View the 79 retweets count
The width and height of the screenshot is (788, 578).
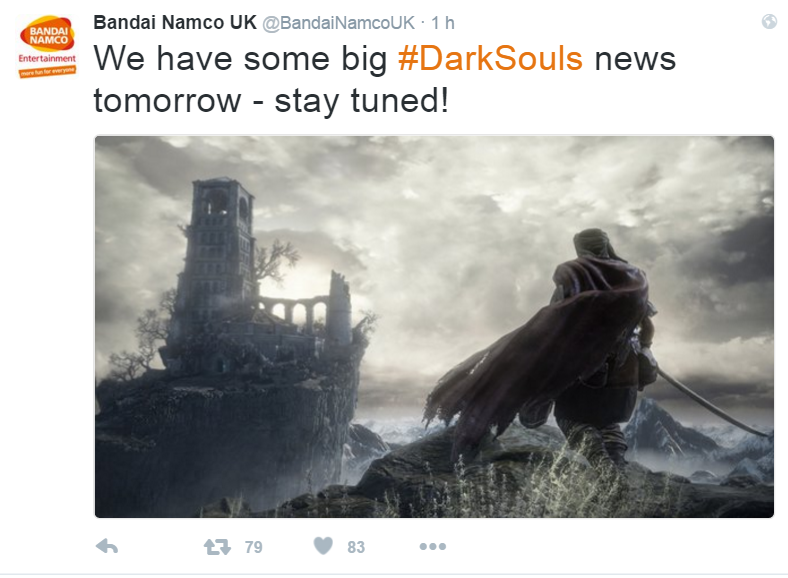[x=253, y=547]
